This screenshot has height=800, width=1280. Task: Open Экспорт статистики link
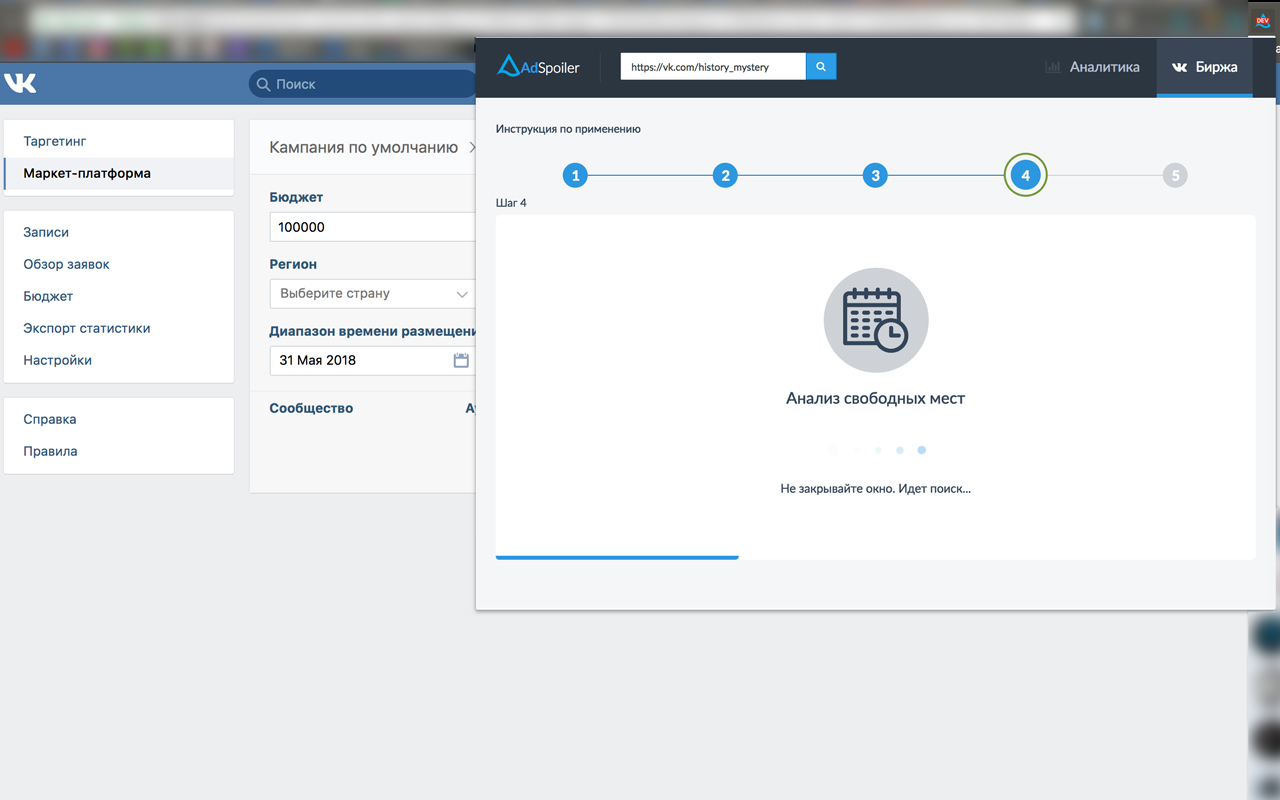87,328
